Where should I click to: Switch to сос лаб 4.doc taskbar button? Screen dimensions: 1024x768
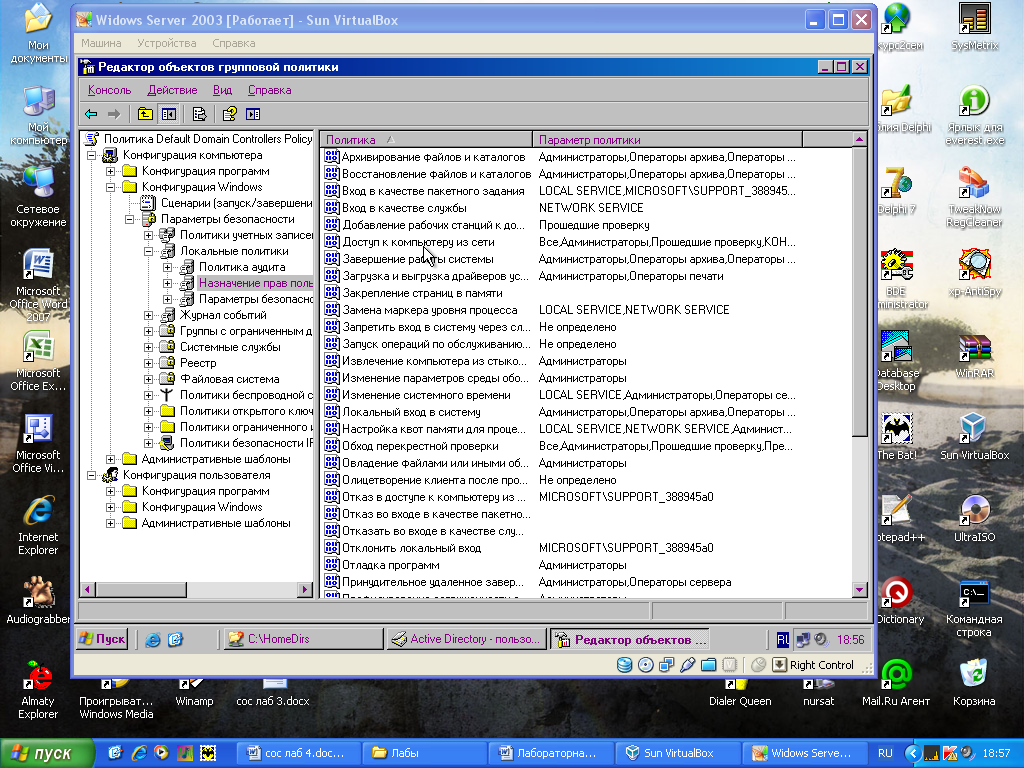[x=297, y=753]
